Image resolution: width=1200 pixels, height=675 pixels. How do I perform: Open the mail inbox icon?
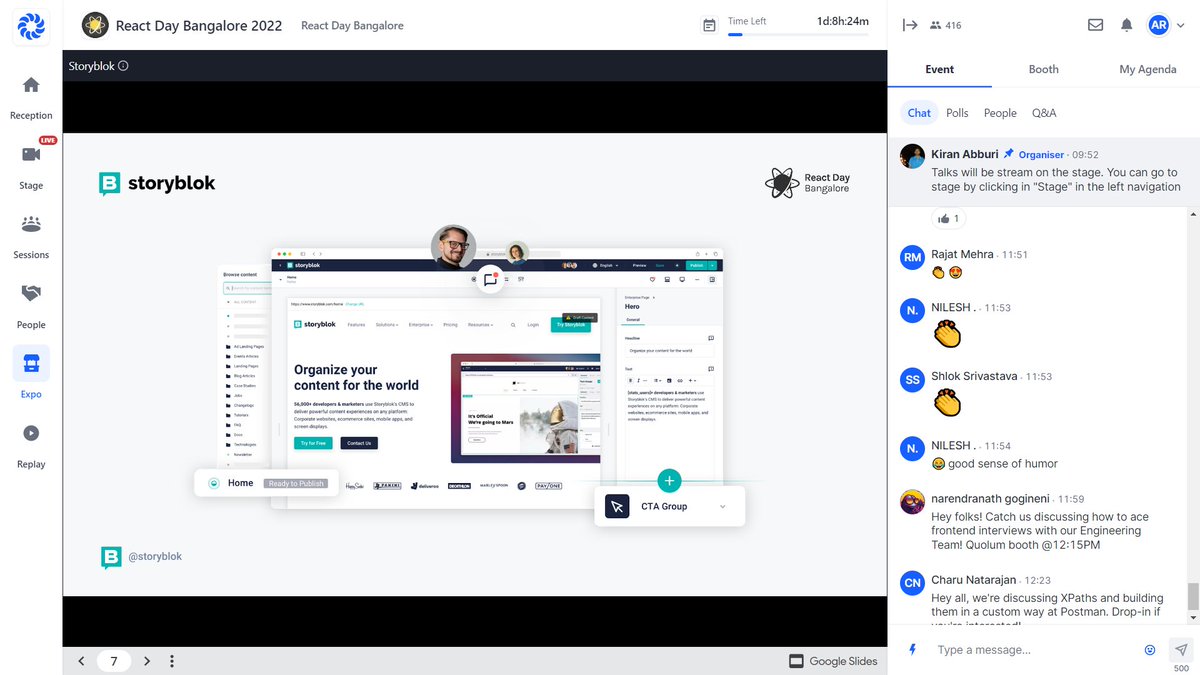tap(1095, 25)
